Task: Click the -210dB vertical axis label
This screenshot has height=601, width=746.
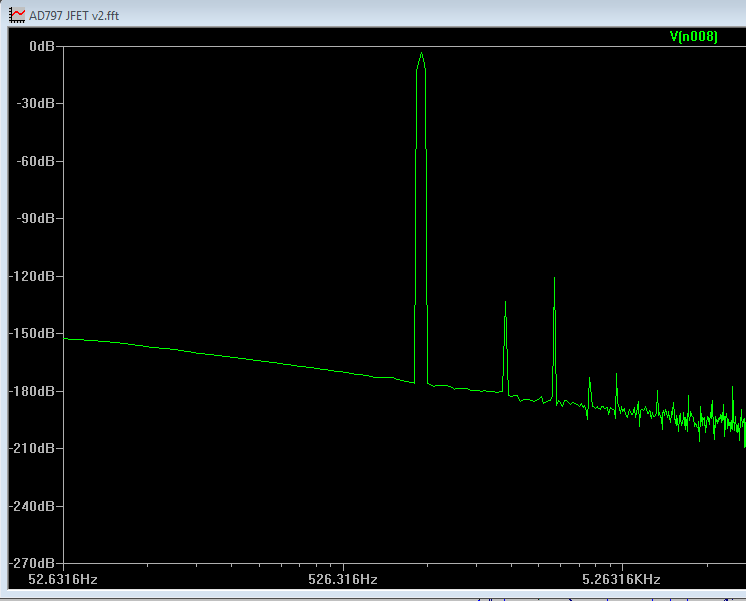Action: [x=32, y=448]
